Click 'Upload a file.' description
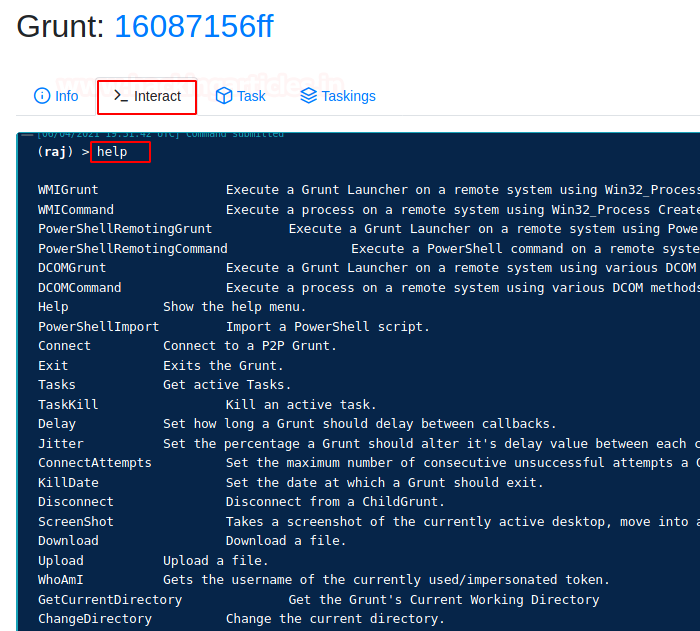The image size is (700, 631). 216,560
